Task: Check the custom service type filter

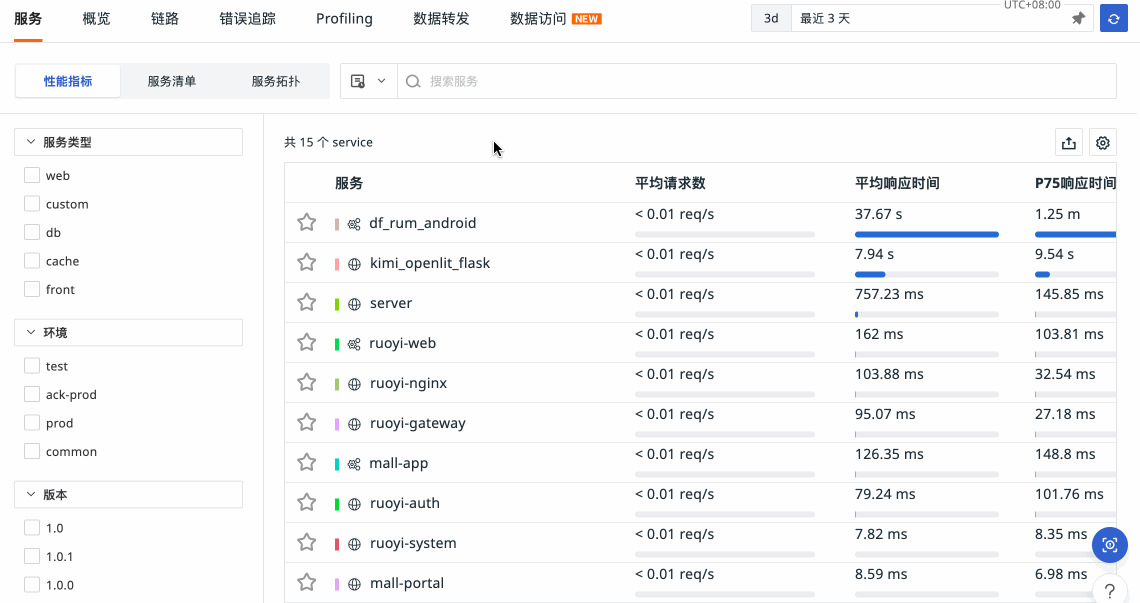Action: click(32, 204)
